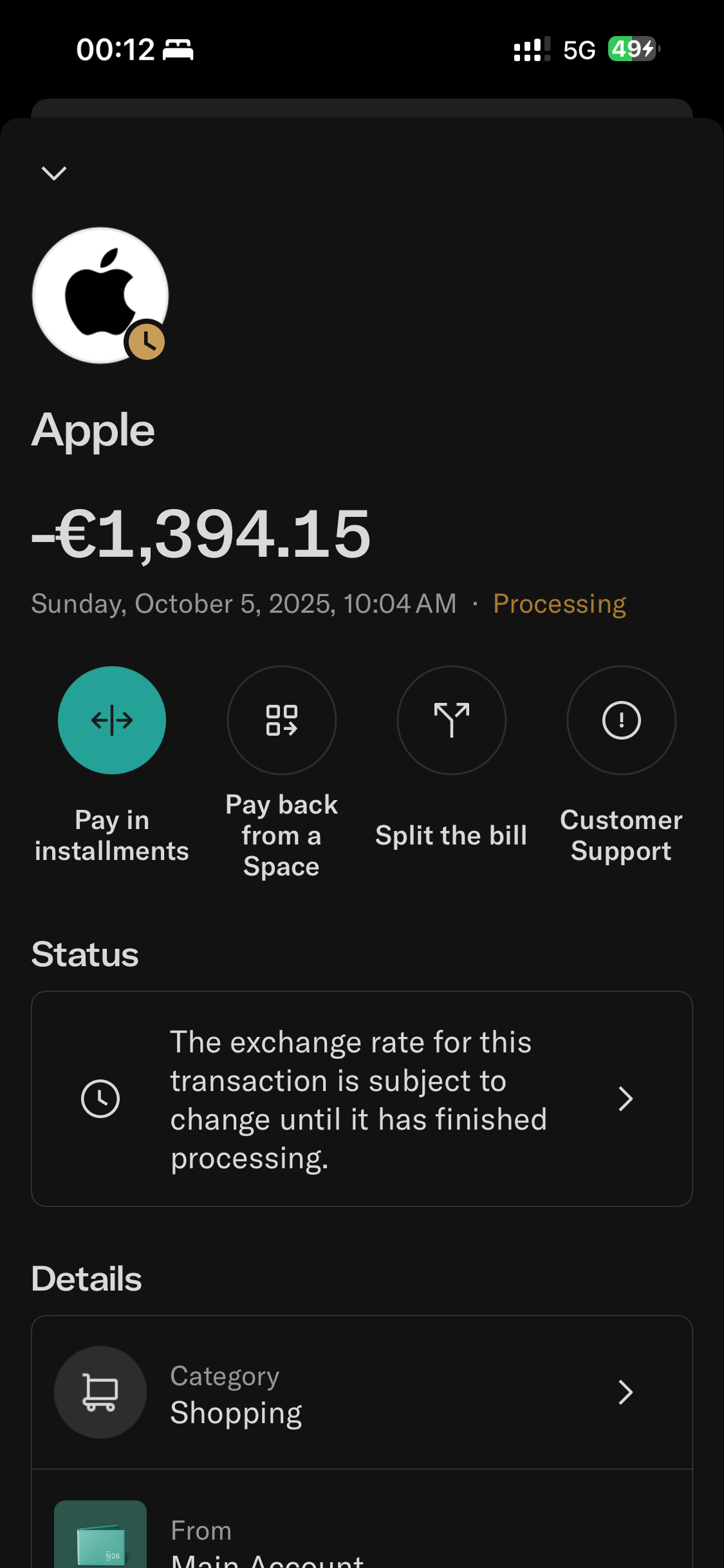Screen dimensions: 724x1568
Task: Tap the exchange rate notice text
Action: coord(358,1099)
